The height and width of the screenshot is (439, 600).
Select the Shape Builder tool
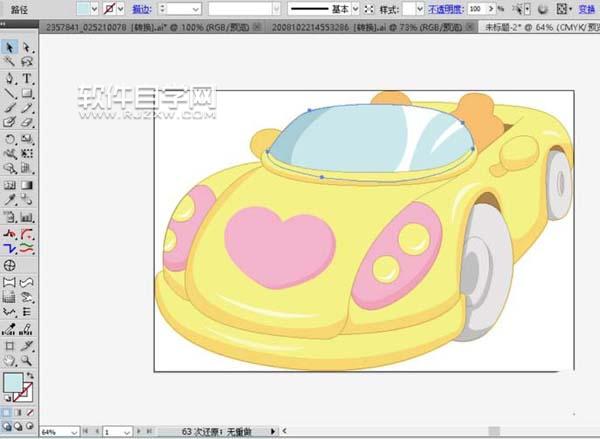pos(9,168)
